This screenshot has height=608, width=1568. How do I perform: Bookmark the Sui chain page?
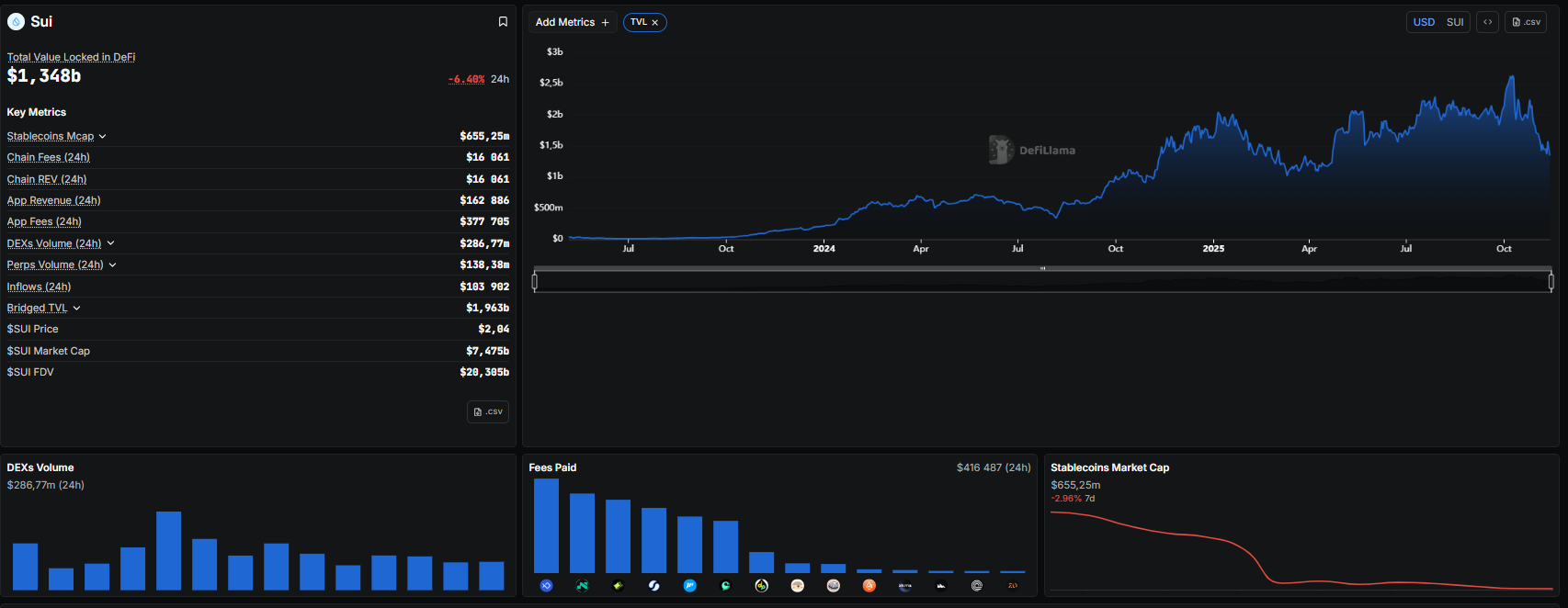point(503,22)
